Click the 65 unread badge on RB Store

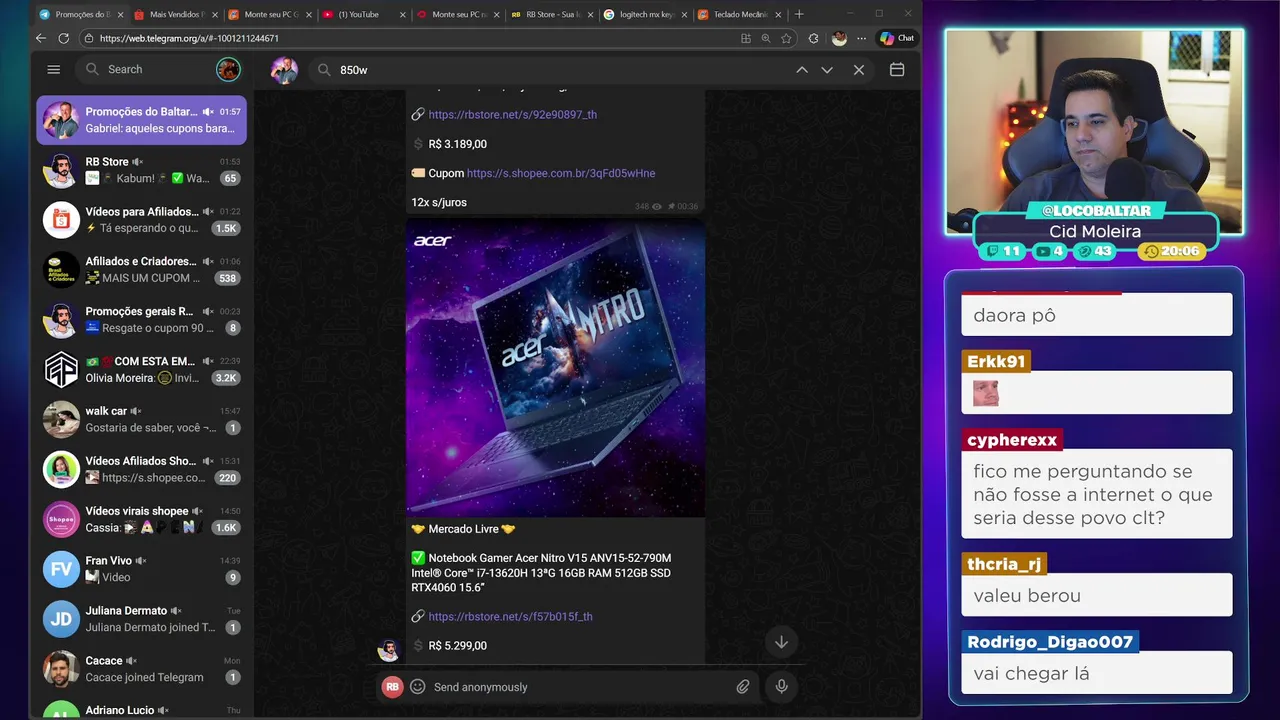(x=230, y=179)
